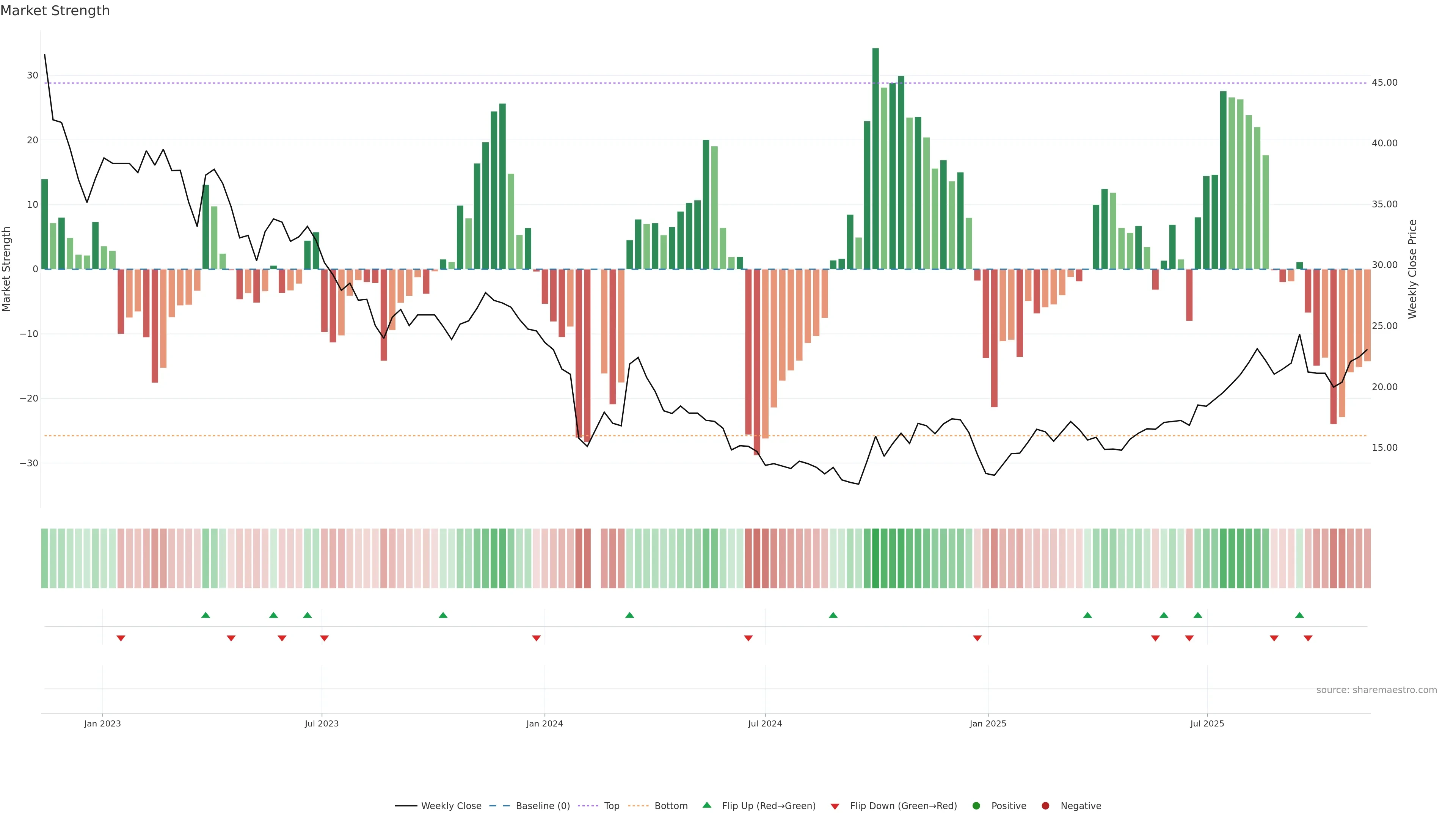Viewport: 1456px width, 819px height.
Task: Click the last red flip-down triangle on right
Action: [x=1308, y=638]
